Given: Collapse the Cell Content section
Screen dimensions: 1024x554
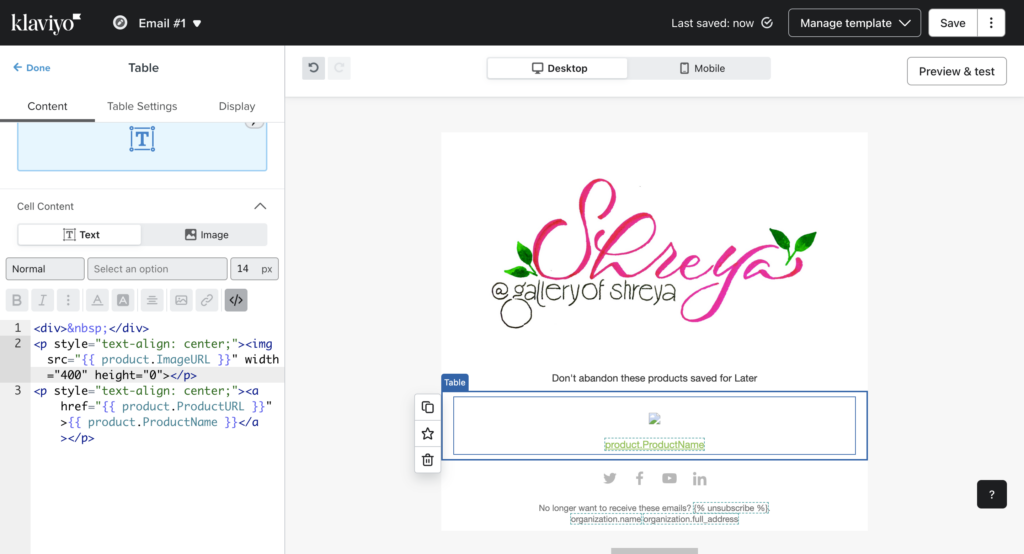Looking at the screenshot, I should [260, 206].
